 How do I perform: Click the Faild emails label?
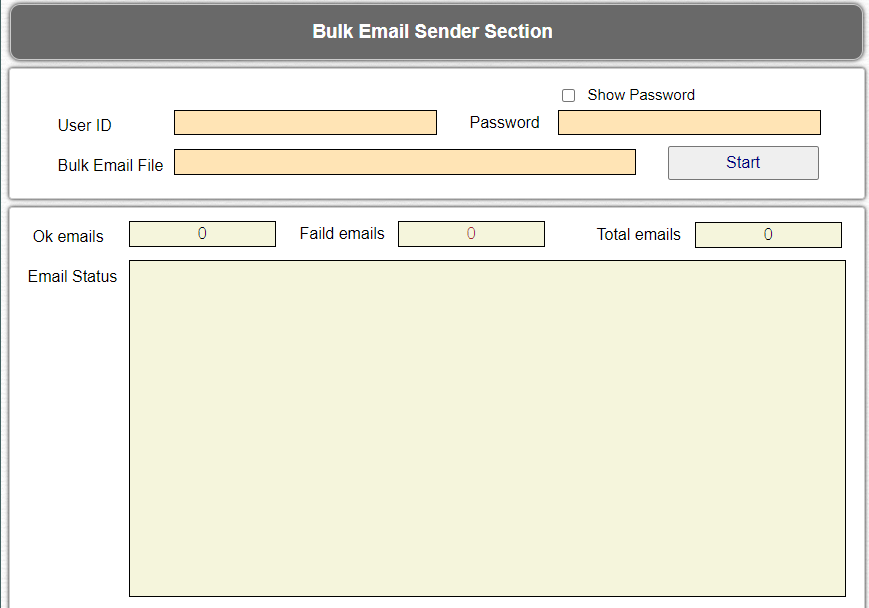[x=342, y=233]
